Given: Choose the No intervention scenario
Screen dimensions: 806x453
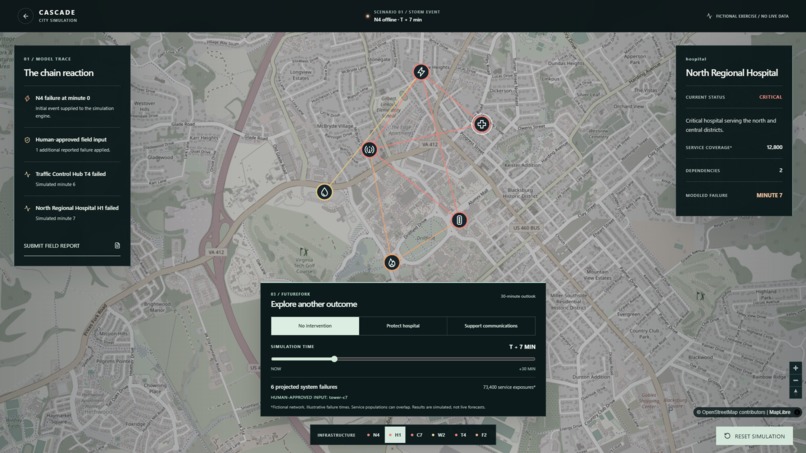Looking at the screenshot, I should 315,326.
